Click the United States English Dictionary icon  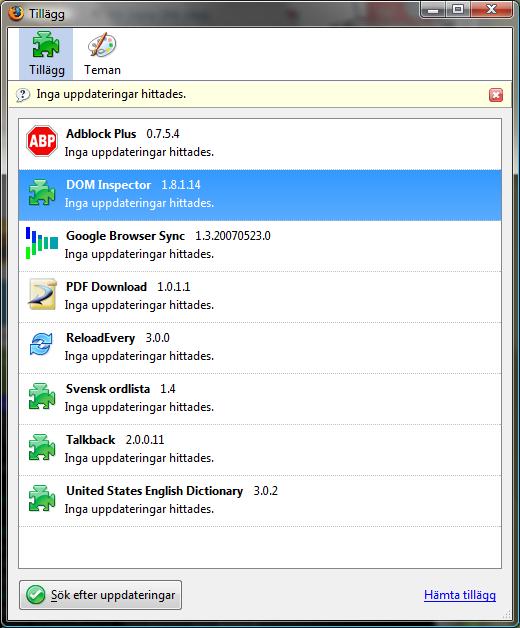coord(42,498)
